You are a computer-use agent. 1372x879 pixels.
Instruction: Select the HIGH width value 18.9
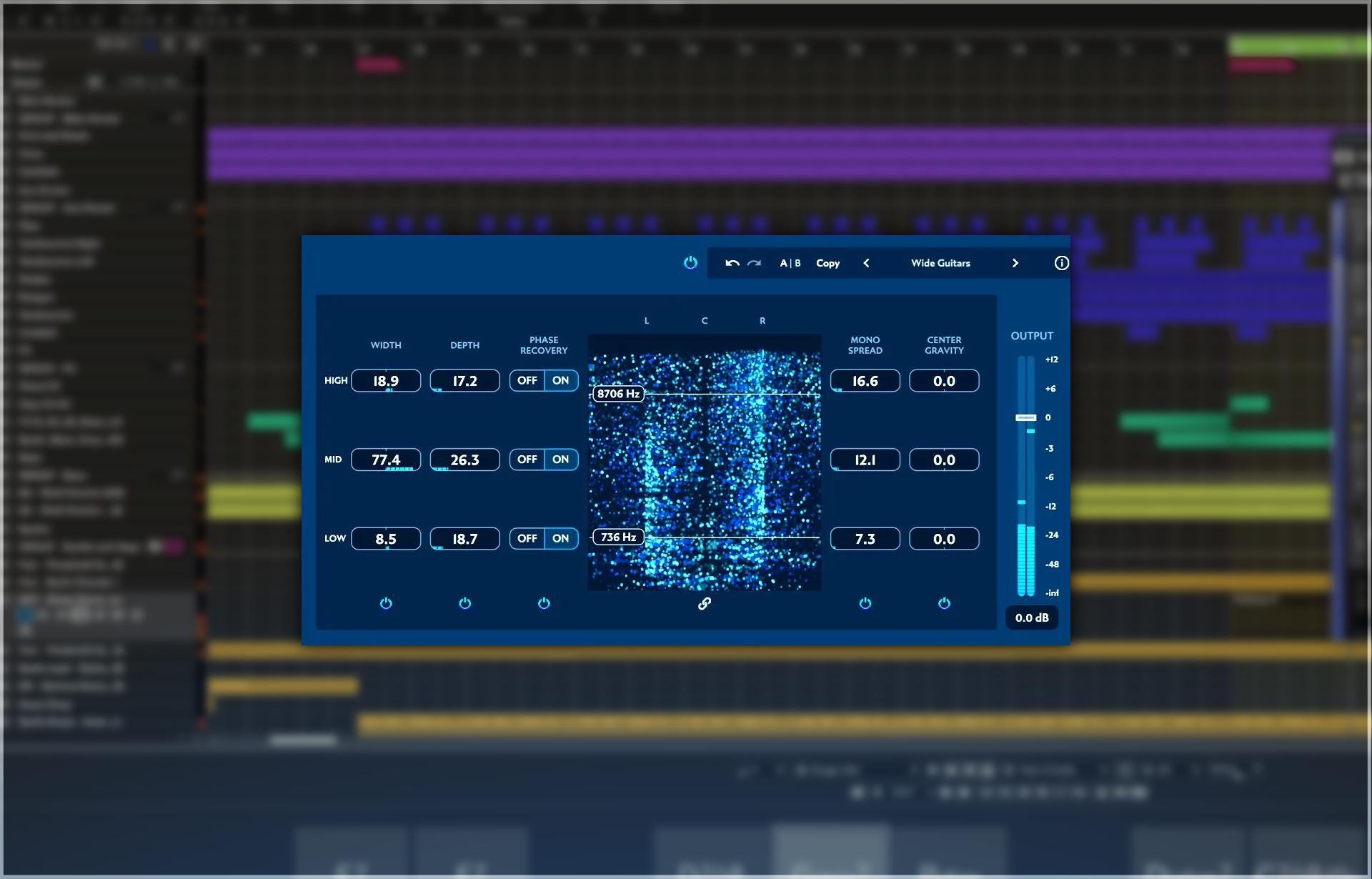click(386, 381)
